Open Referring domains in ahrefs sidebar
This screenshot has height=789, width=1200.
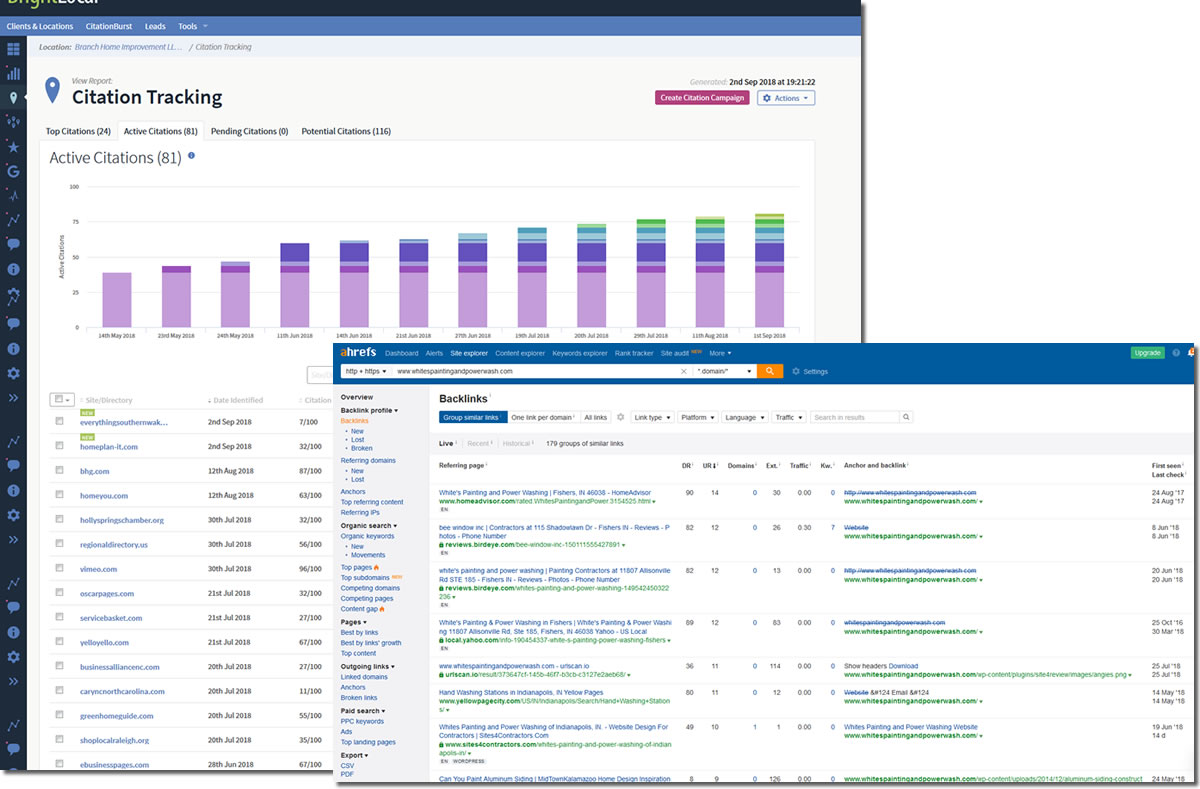click(x=368, y=461)
